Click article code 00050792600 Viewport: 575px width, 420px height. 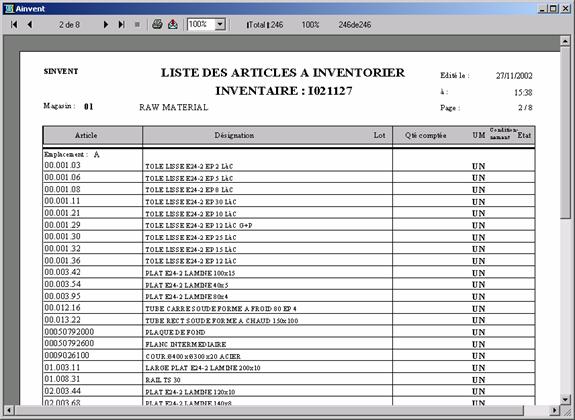(69, 343)
